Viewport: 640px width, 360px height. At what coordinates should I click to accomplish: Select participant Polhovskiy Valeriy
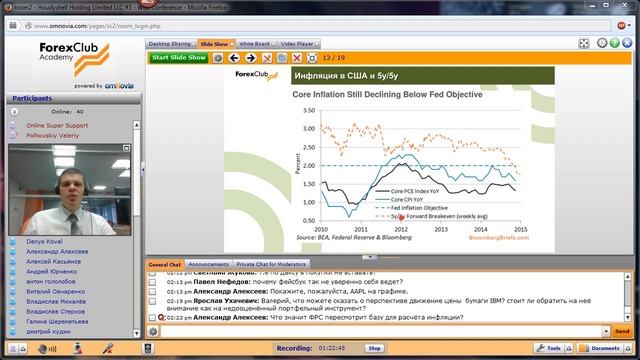coord(53,135)
